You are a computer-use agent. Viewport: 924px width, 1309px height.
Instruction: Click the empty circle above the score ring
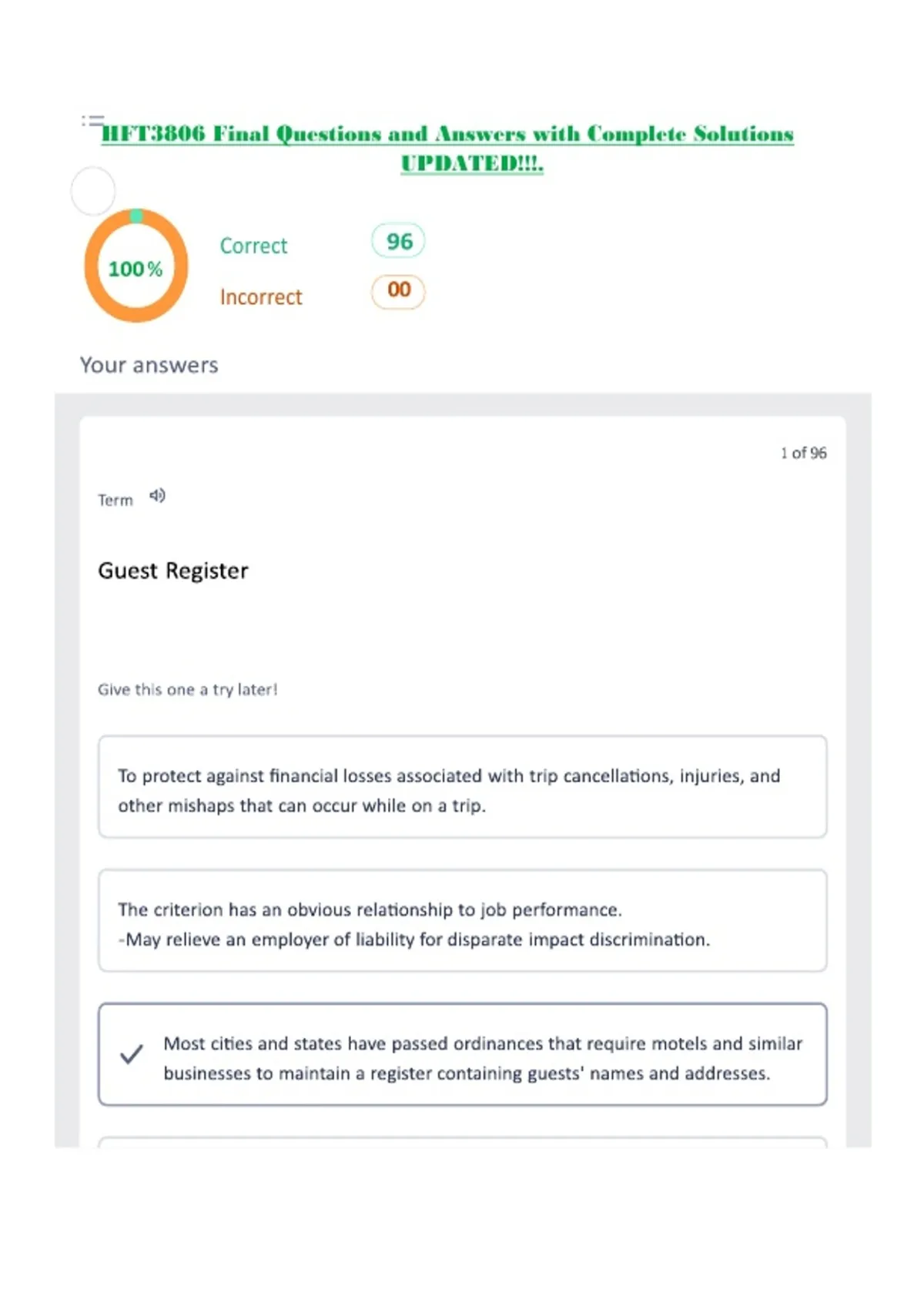coord(93,191)
